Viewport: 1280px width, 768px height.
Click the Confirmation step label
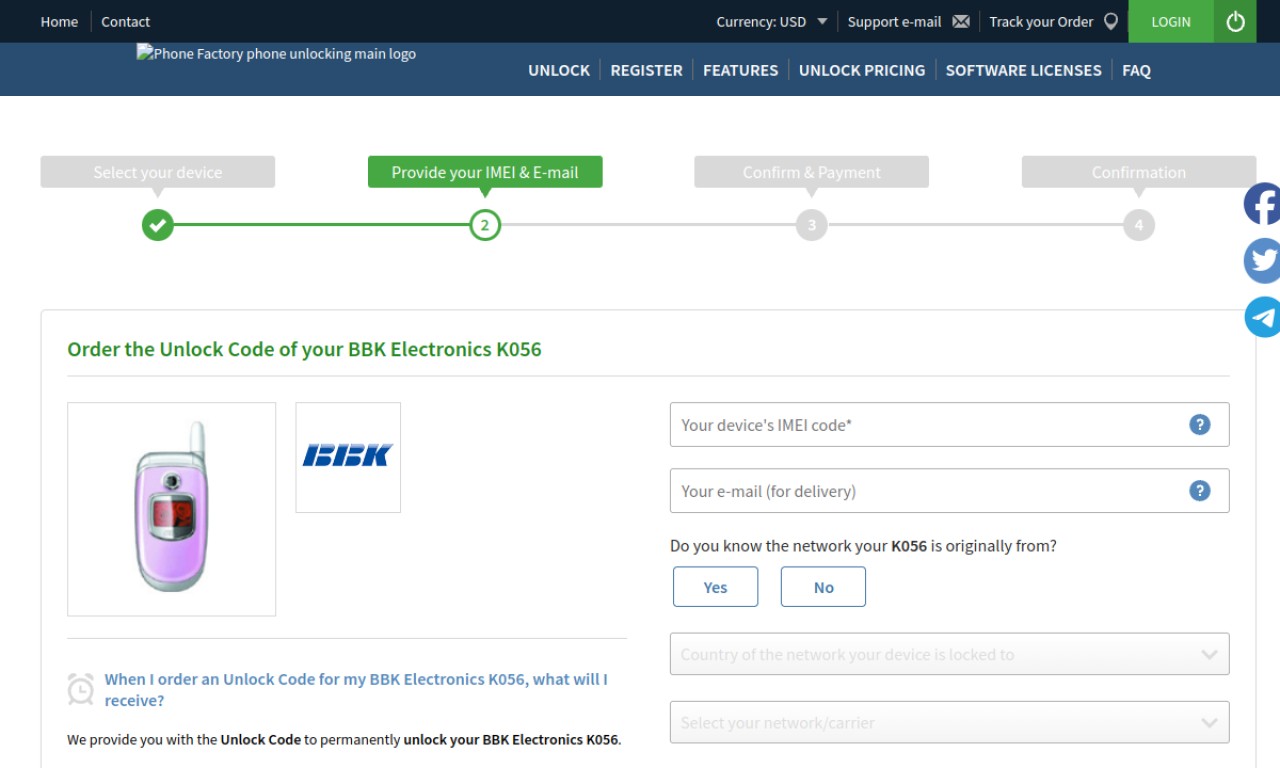tap(1139, 172)
